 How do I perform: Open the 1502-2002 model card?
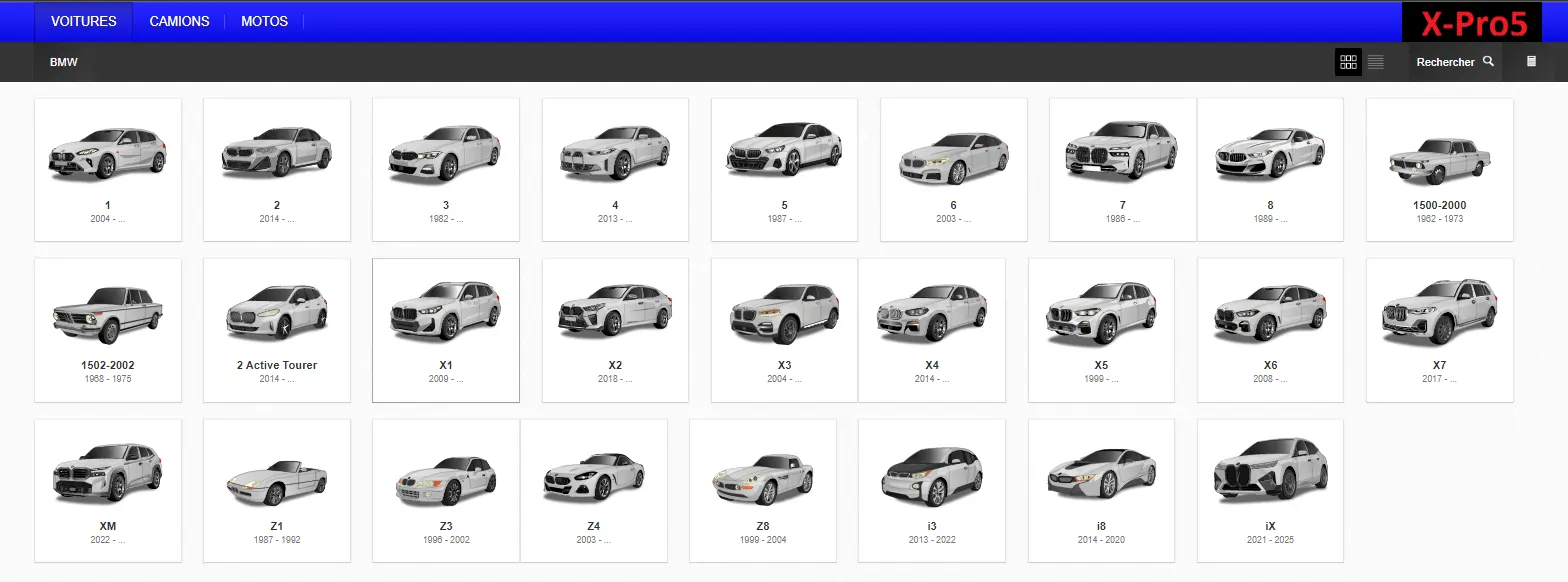coord(108,330)
